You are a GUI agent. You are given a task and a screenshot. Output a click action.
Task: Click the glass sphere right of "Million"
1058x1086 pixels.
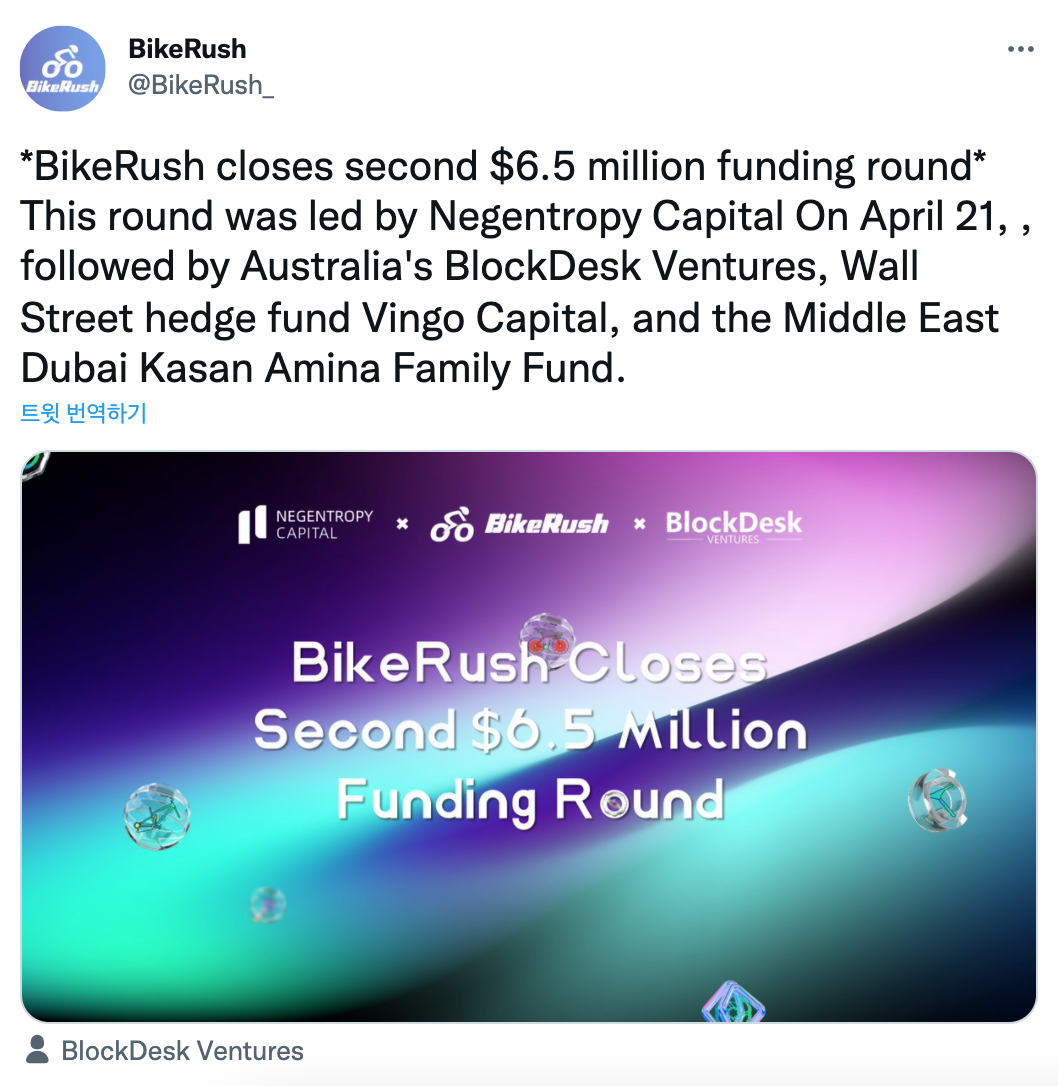(937, 799)
